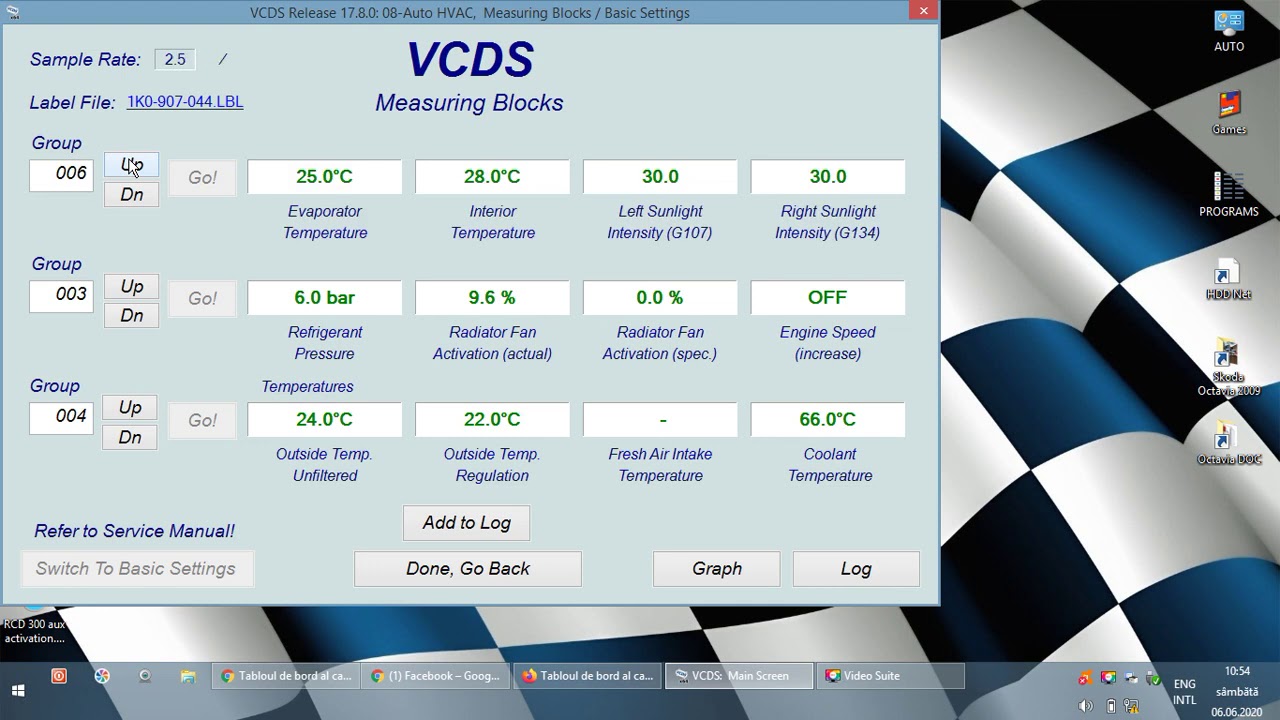Decrement group 003 with Dn button
Screen dimensions: 1280x720
coord(131,315)
